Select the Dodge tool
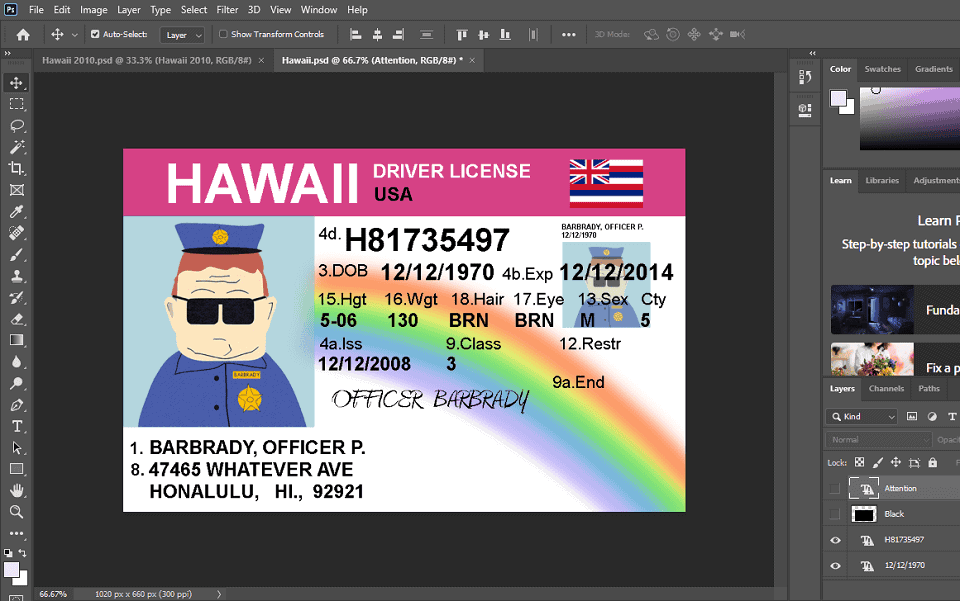 tap(17, 383)
